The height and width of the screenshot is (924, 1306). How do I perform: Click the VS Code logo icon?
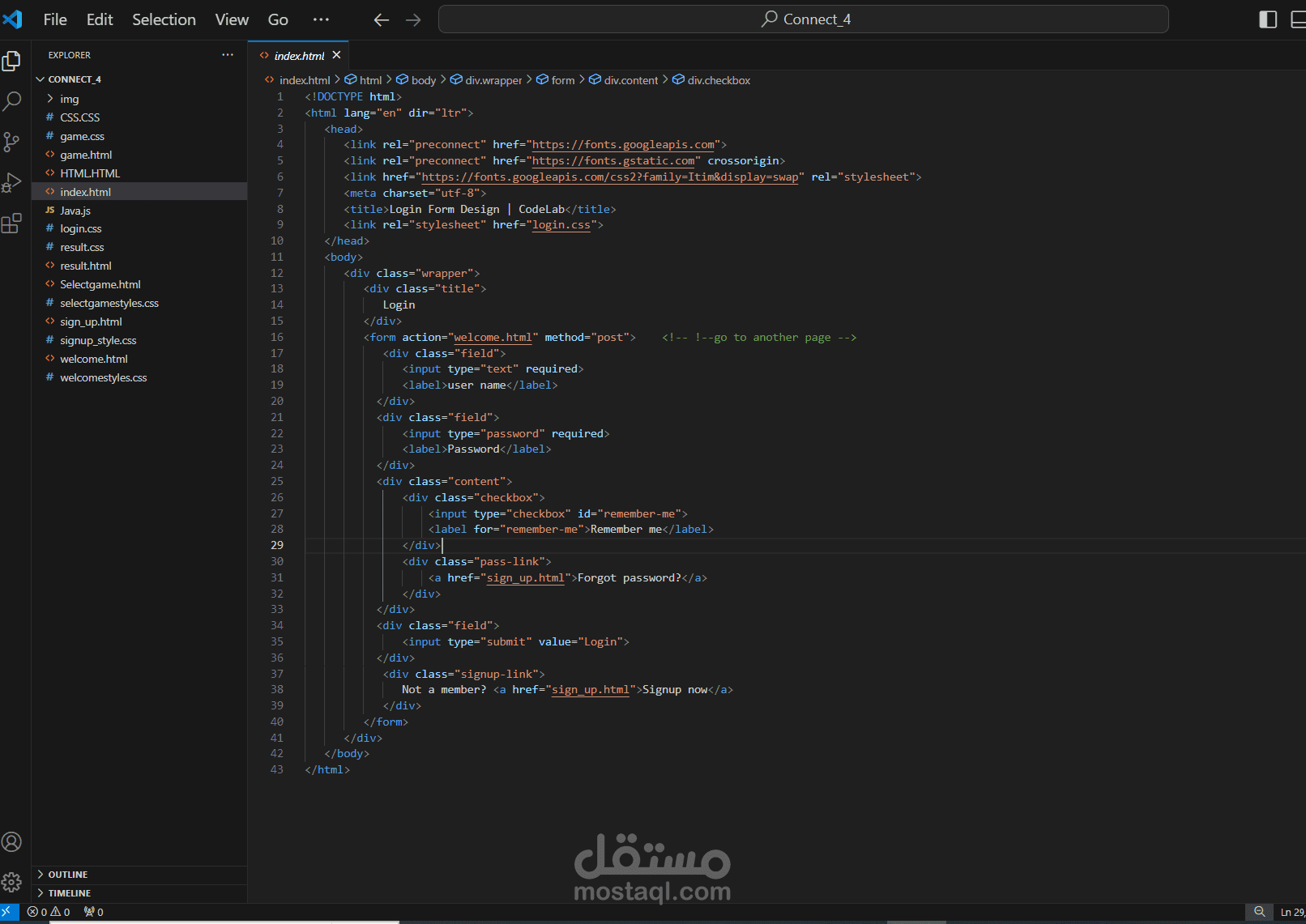tap(13, 19)
